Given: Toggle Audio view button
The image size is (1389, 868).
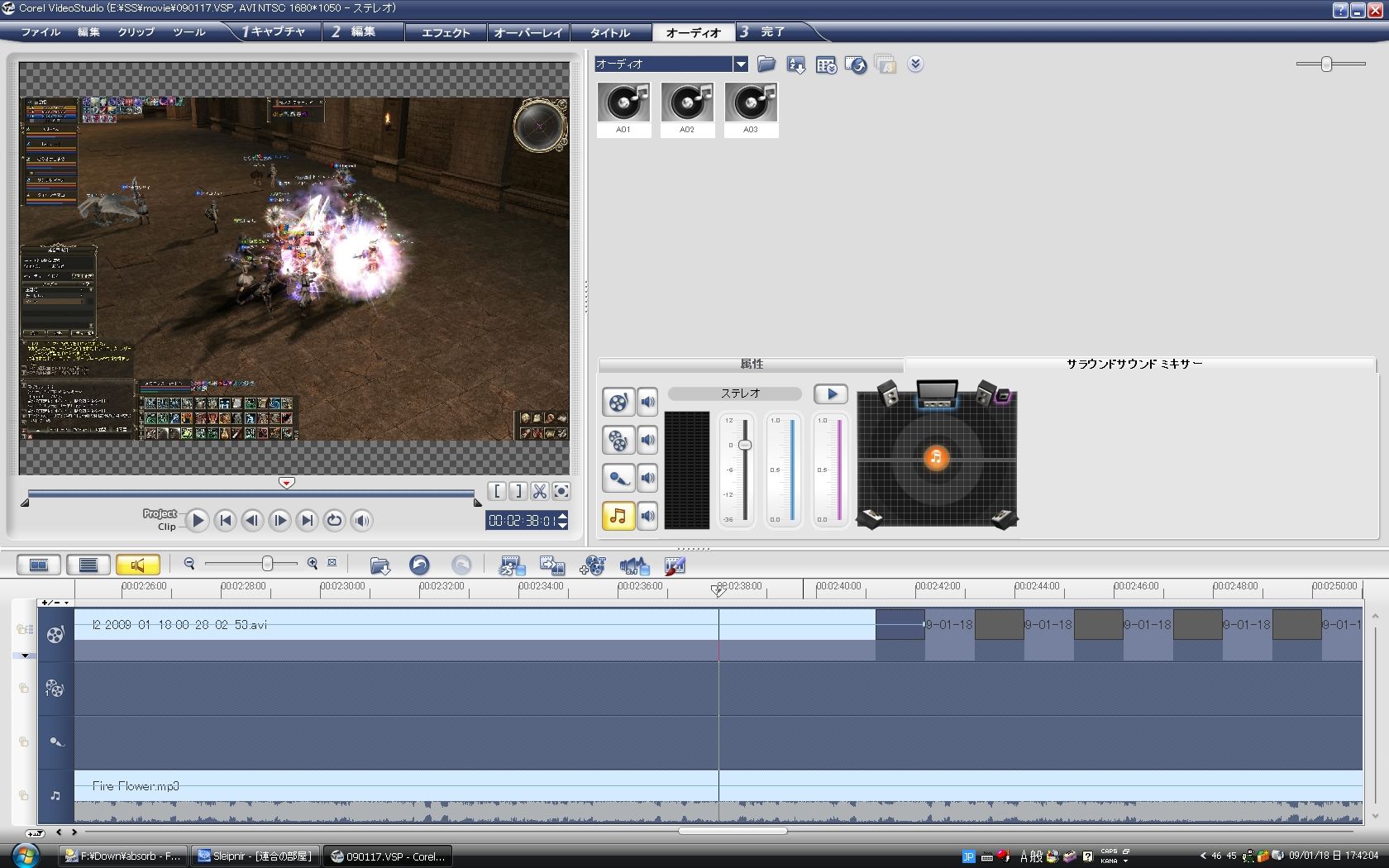Looking at the screenshot, I should (x=138, y=565).
